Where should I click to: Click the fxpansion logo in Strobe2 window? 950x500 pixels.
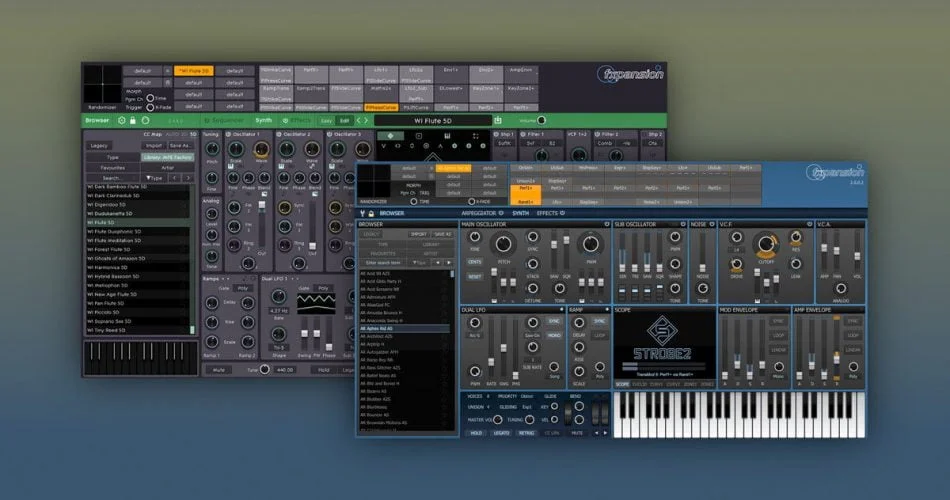coord(834,172)
